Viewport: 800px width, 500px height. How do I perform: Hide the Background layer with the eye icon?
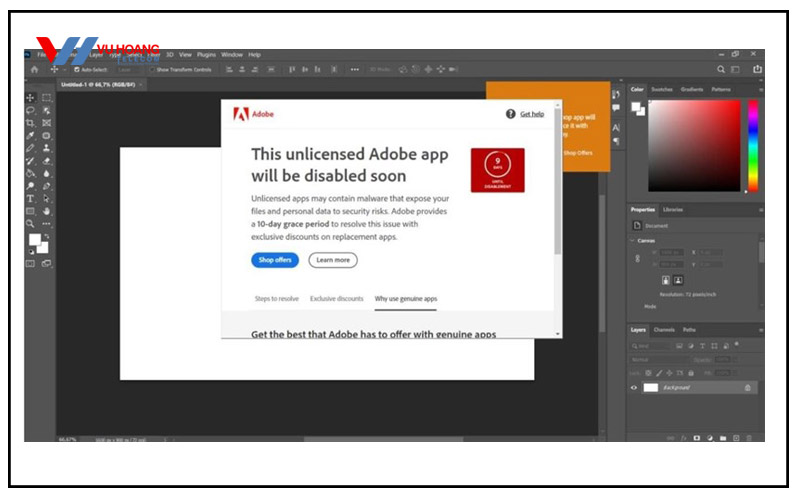click(634, 388)
